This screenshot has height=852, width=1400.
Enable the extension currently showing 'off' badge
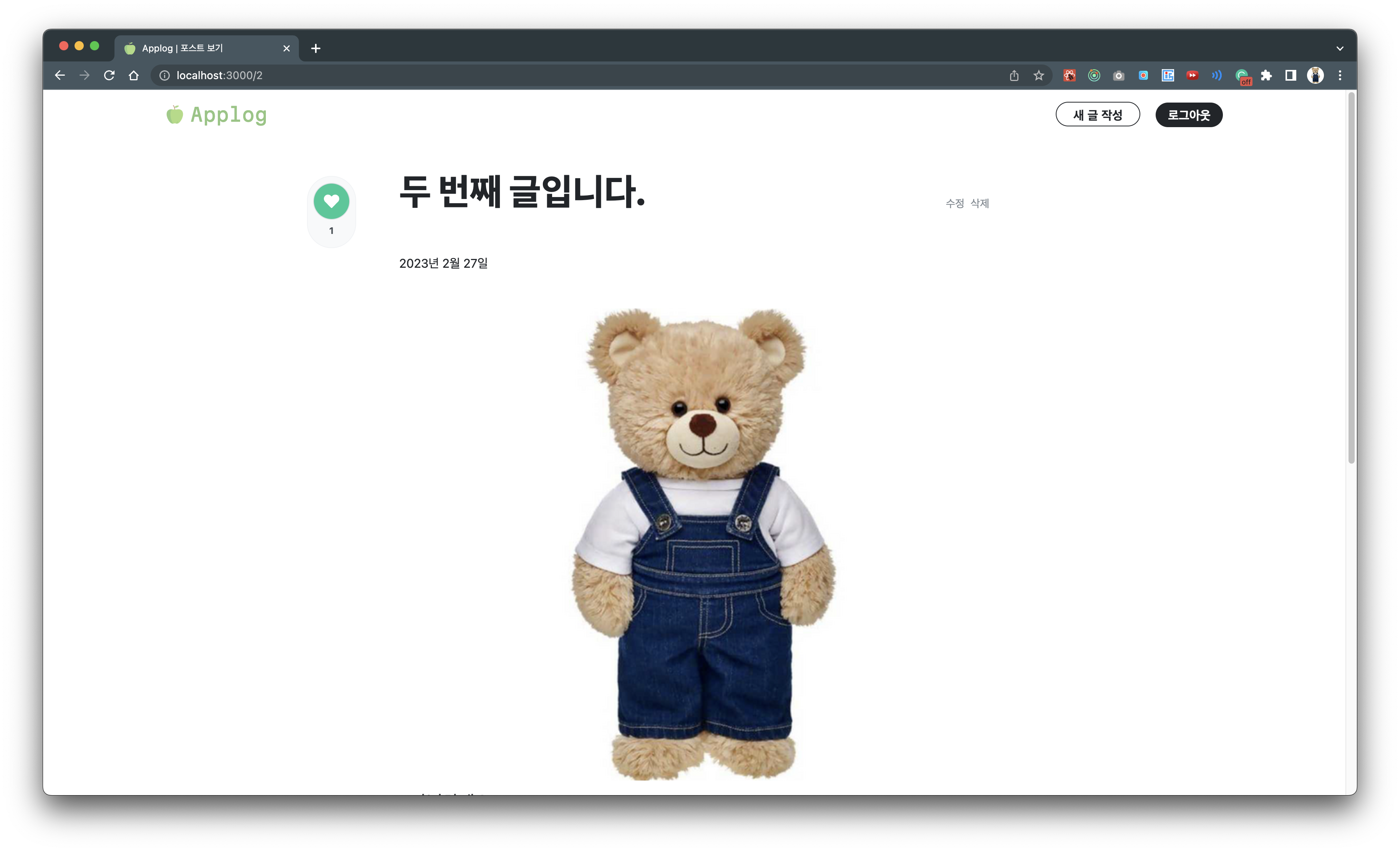coord(1242,75)
